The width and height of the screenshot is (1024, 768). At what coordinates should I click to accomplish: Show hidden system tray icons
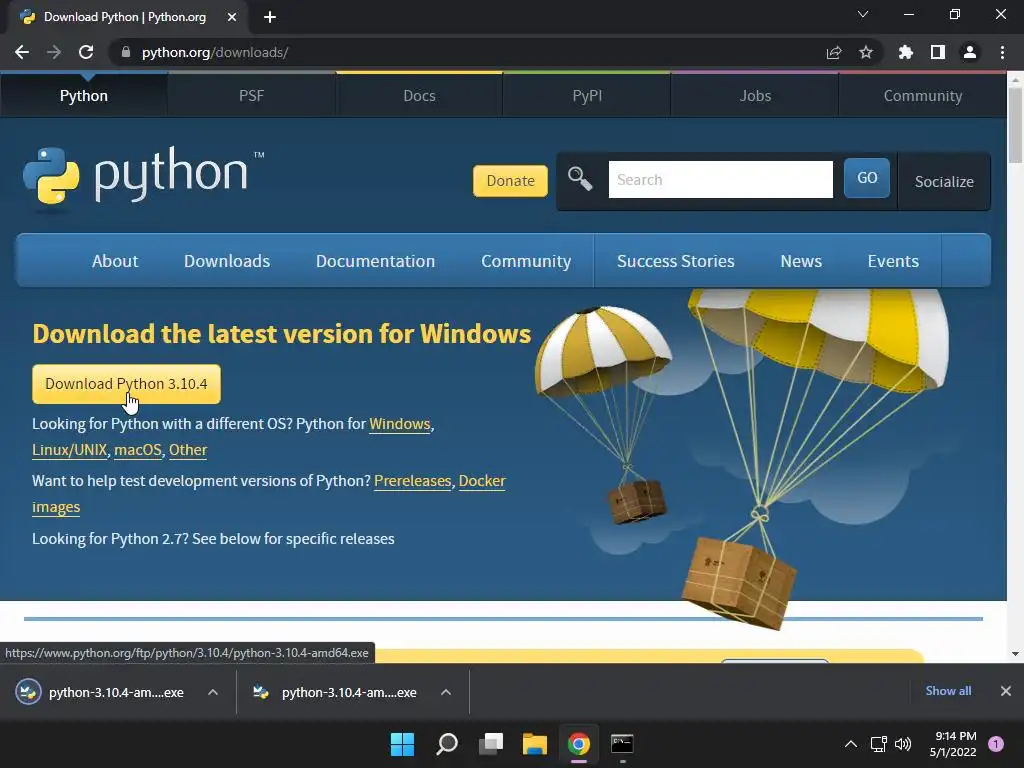tap(851, 744)
